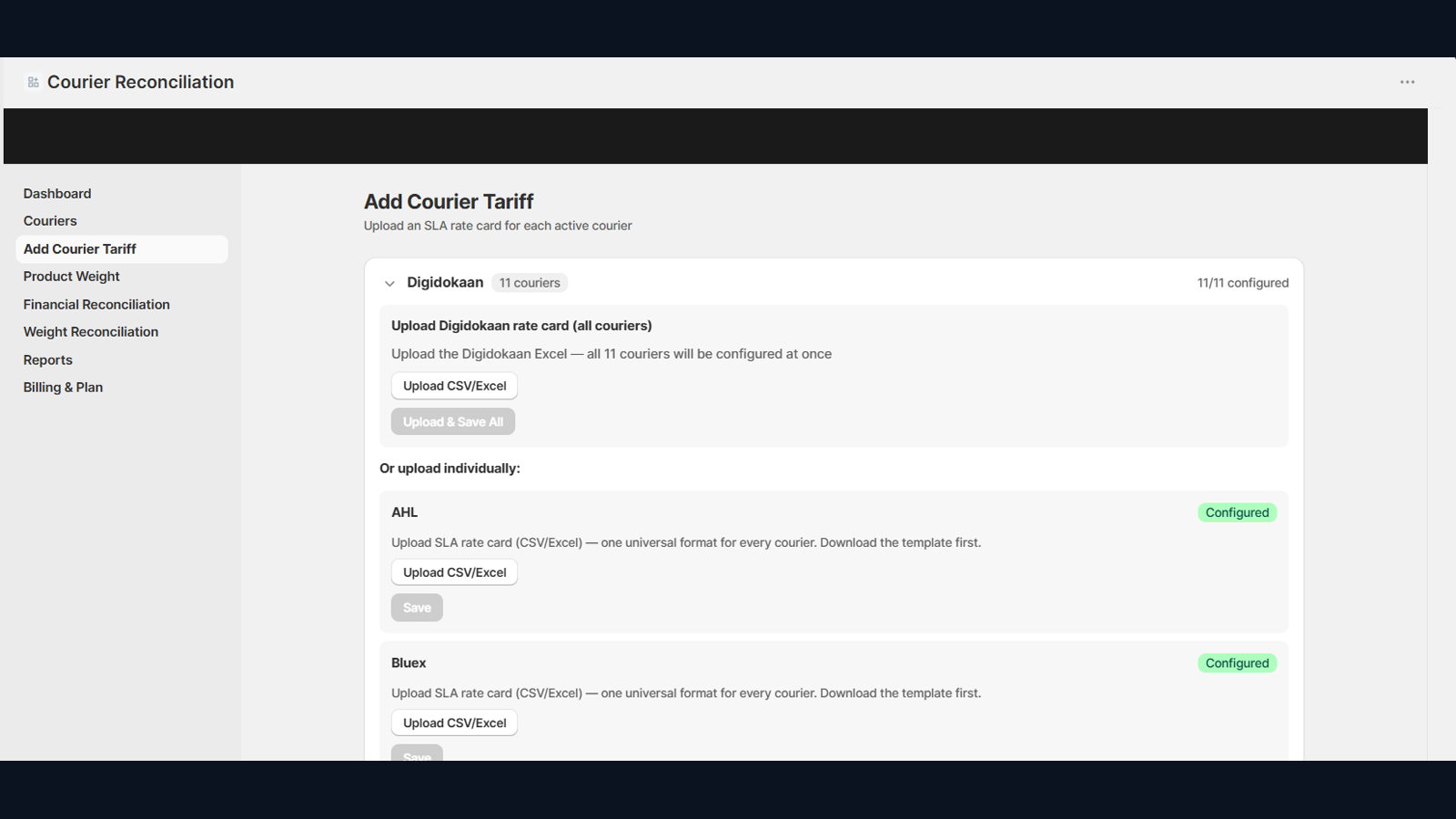Open Dashboard in the sidebar
The height and width of the screenshot is (819, 1456).
tap(57, 194)
